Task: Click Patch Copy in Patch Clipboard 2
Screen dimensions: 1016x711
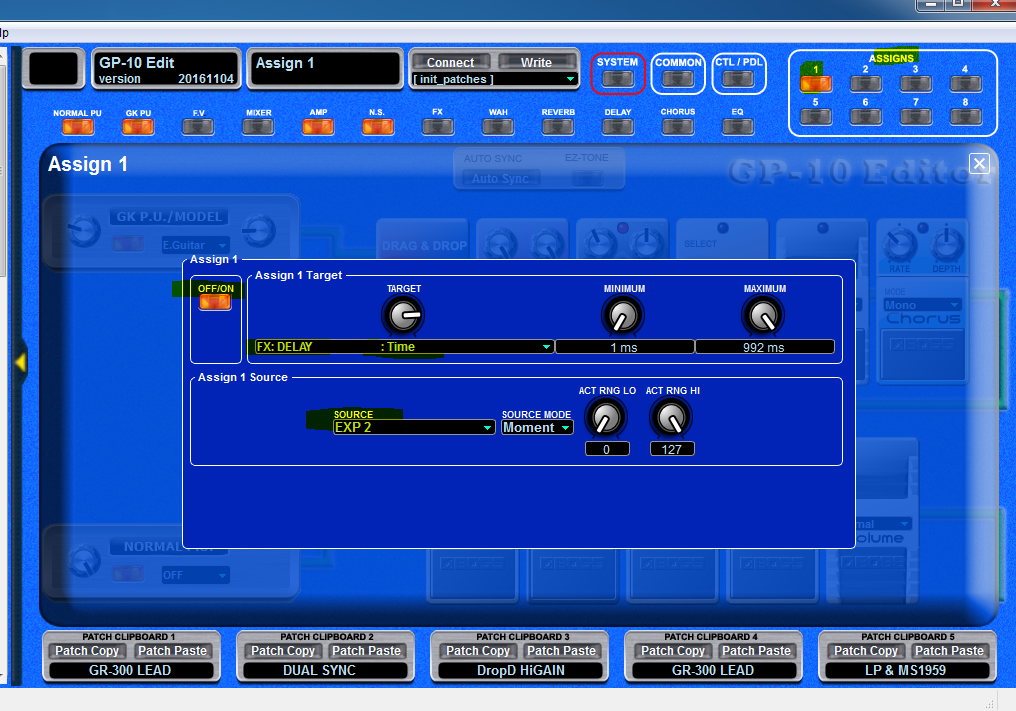Action: click(283, 651)
